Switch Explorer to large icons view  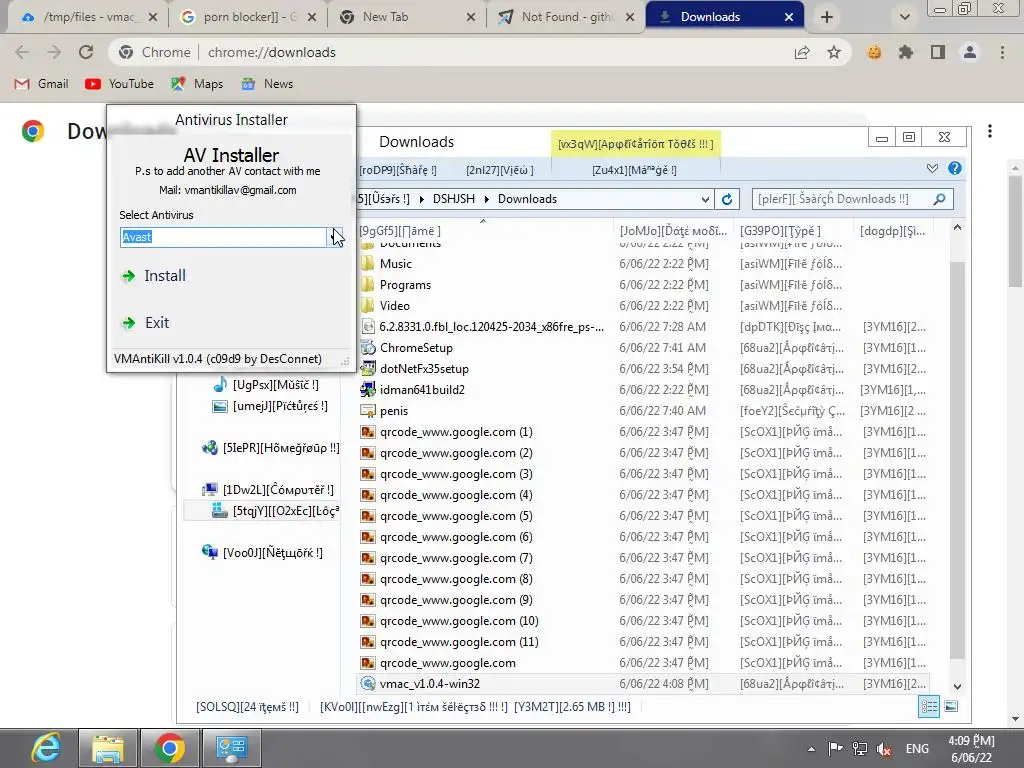[952, 706]
